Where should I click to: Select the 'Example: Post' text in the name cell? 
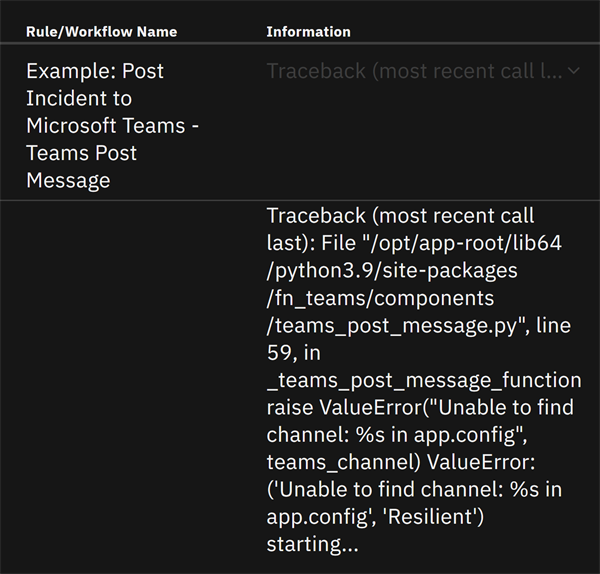click(95, 71)
